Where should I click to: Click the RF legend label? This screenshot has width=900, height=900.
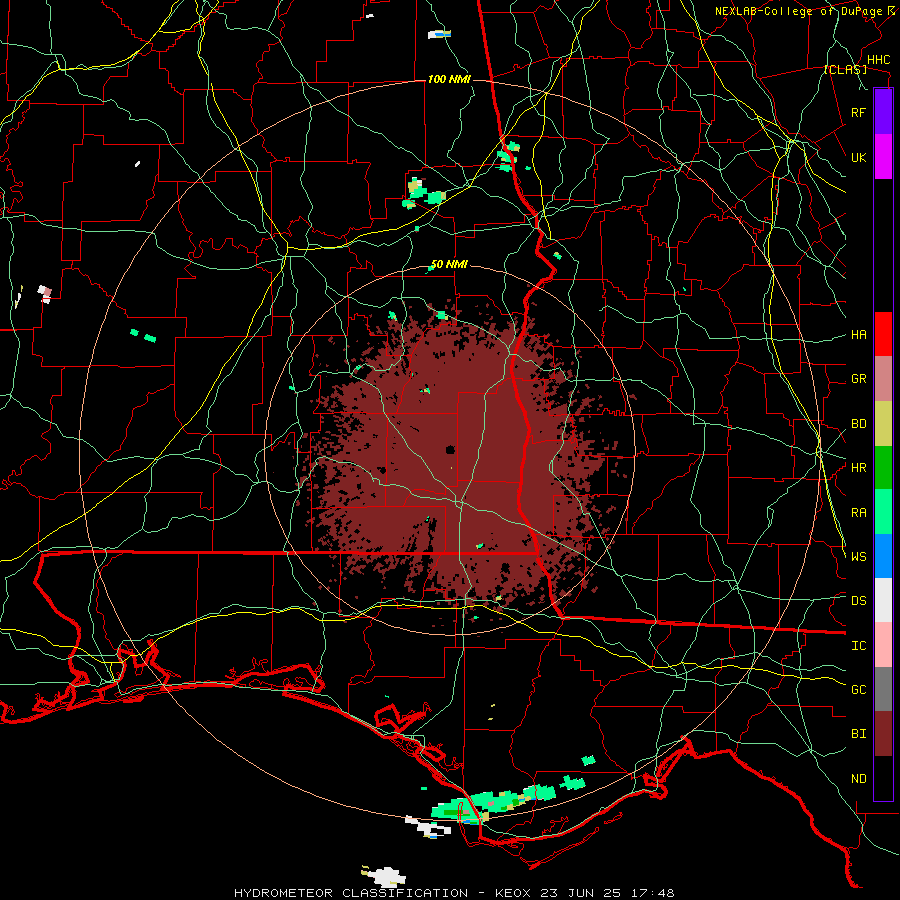[x=858, y=112]
